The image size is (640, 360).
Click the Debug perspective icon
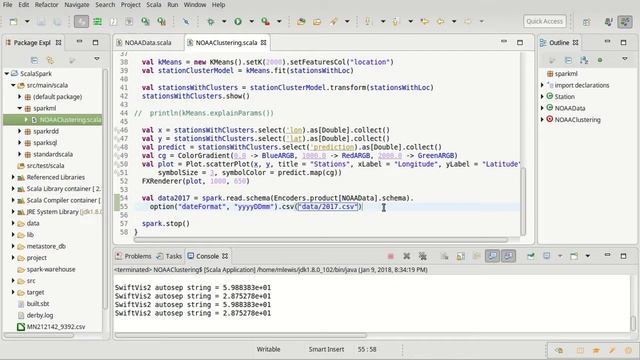pyautogui.click(x=608, y=21)
